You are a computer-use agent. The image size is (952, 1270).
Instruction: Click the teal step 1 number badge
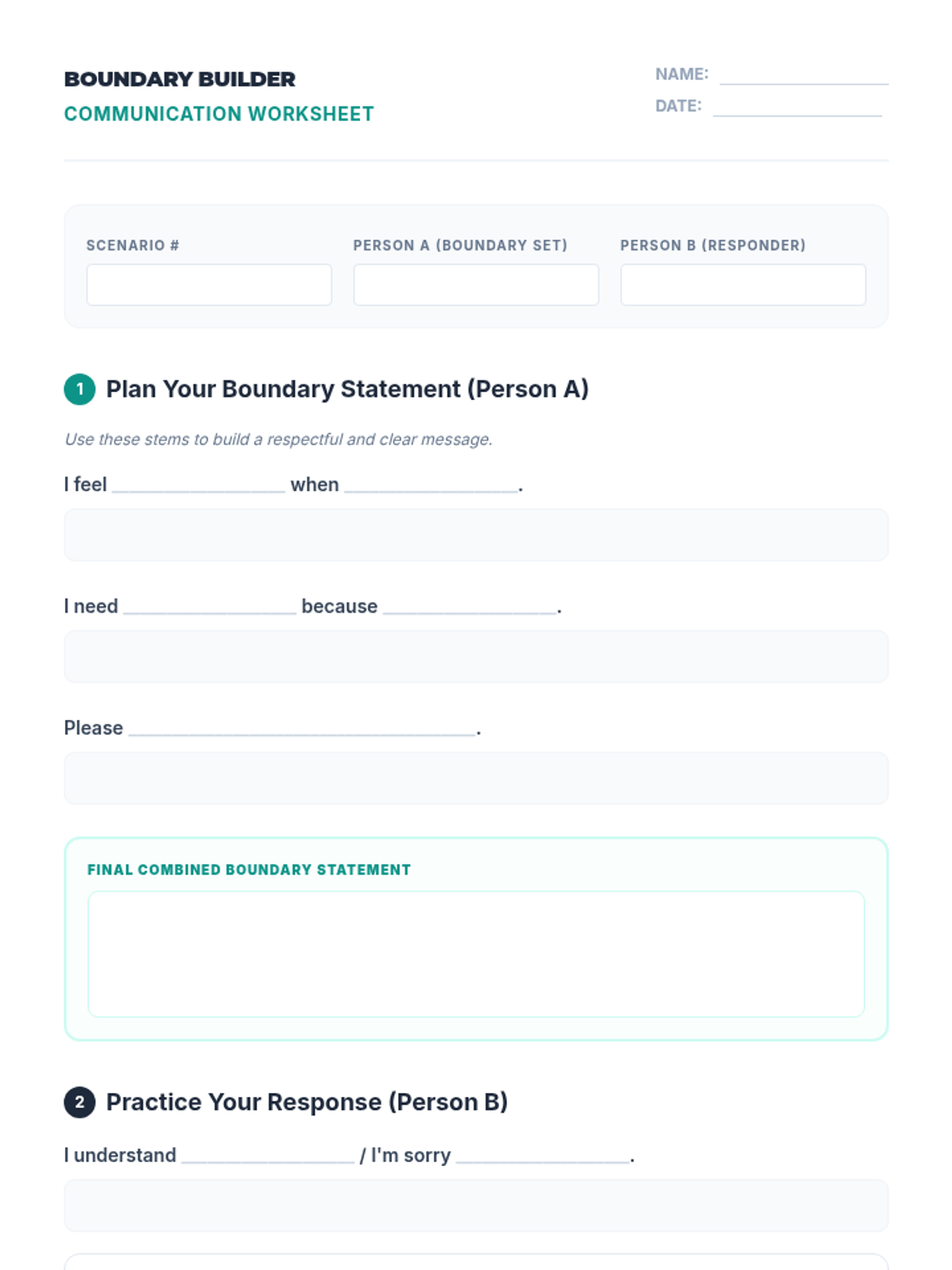(79, 390)
